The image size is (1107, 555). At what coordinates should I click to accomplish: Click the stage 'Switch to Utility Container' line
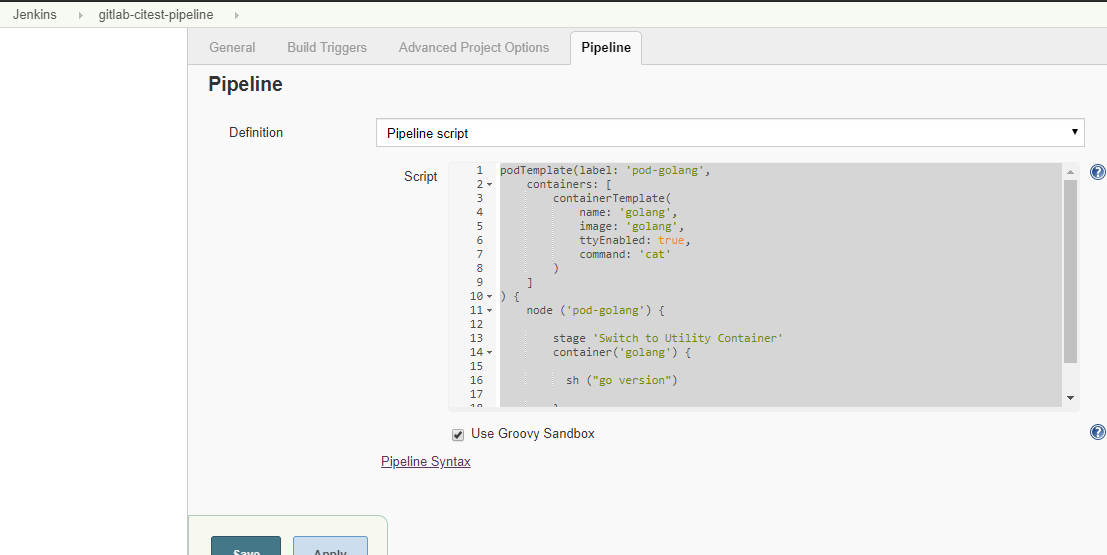point(668,338)
